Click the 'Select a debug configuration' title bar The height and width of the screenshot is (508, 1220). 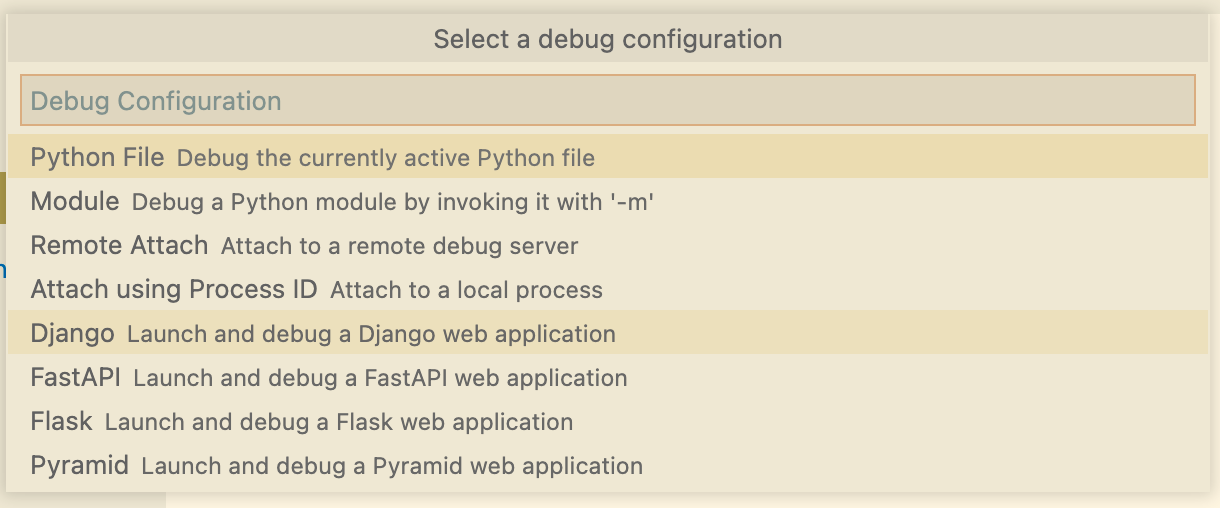[x=608, y=40]
